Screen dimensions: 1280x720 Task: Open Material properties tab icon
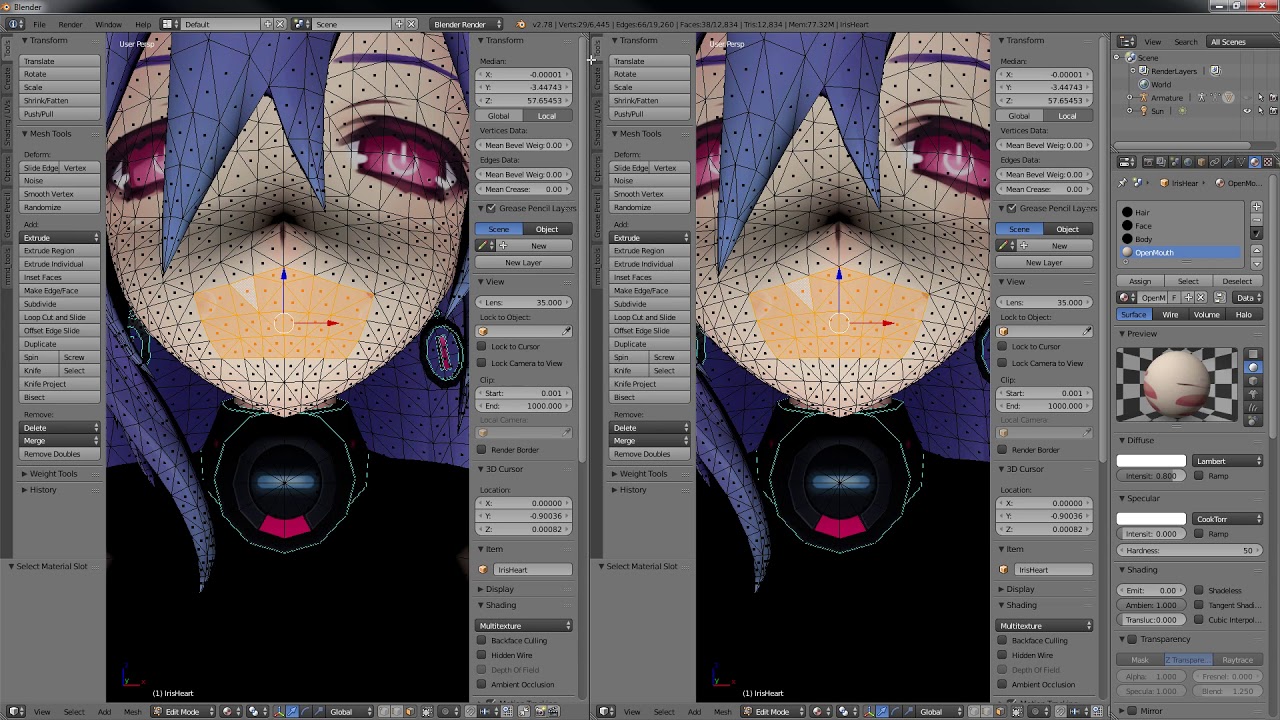pyautogui.click(x=1254, y=162)
